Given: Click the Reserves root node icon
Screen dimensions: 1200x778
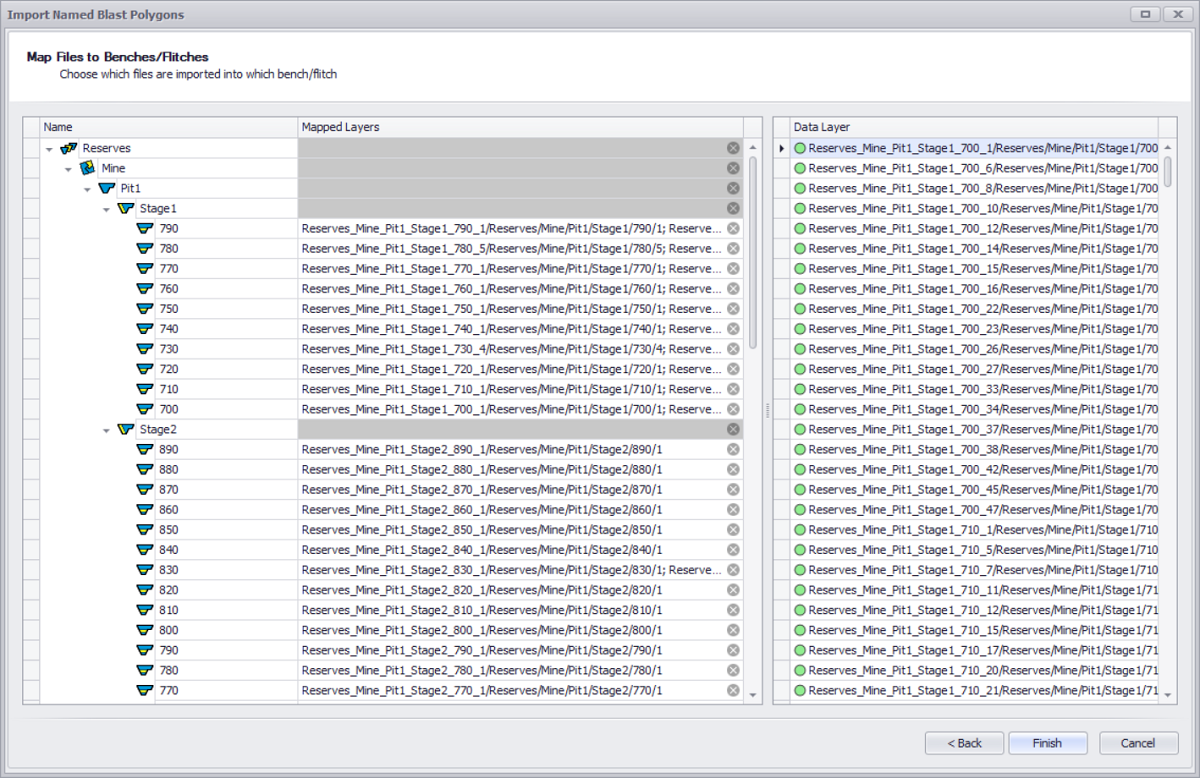Looking at the screenshot, I should 69,148.
